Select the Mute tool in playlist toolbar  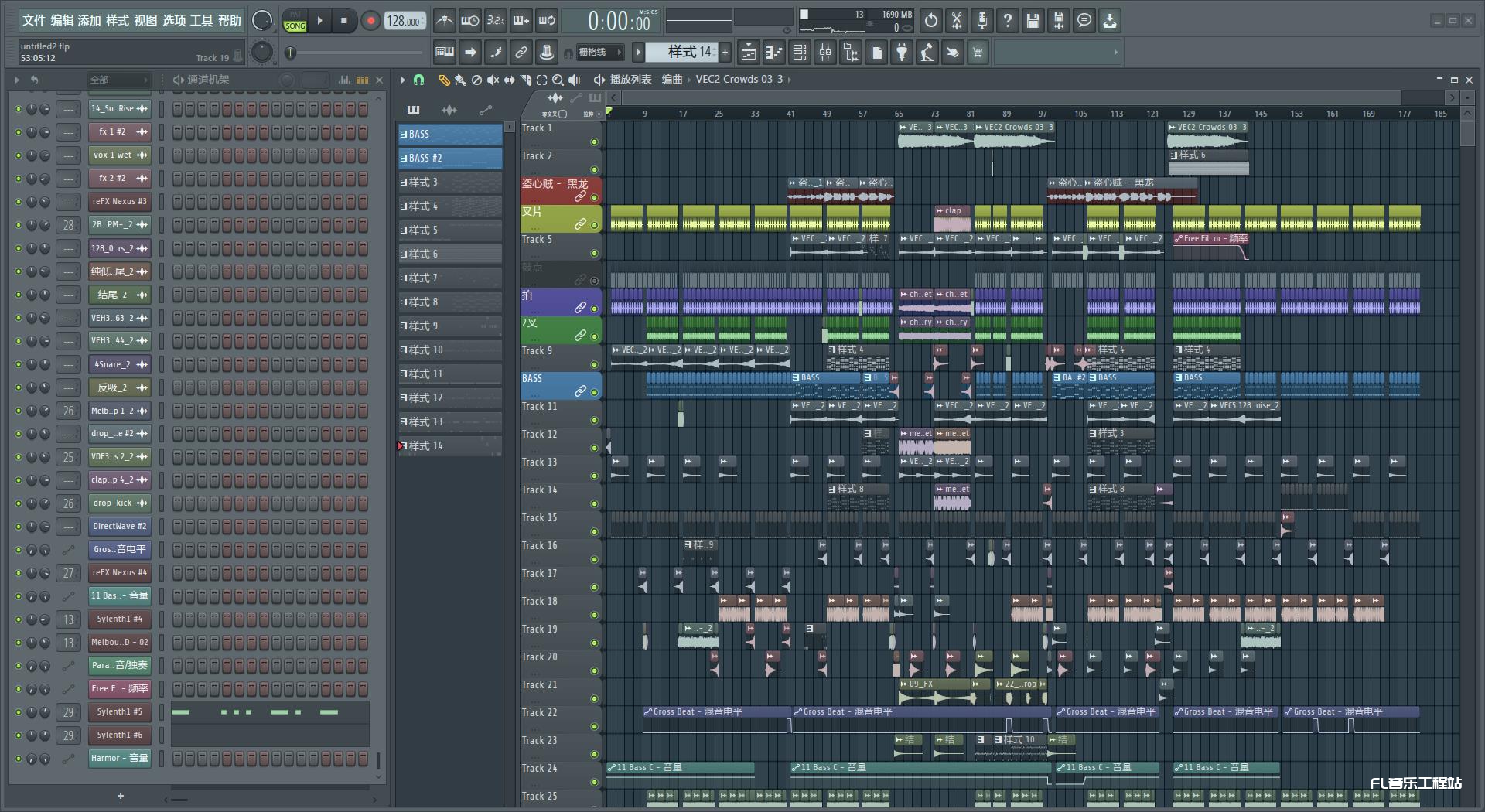click(493, 80)
